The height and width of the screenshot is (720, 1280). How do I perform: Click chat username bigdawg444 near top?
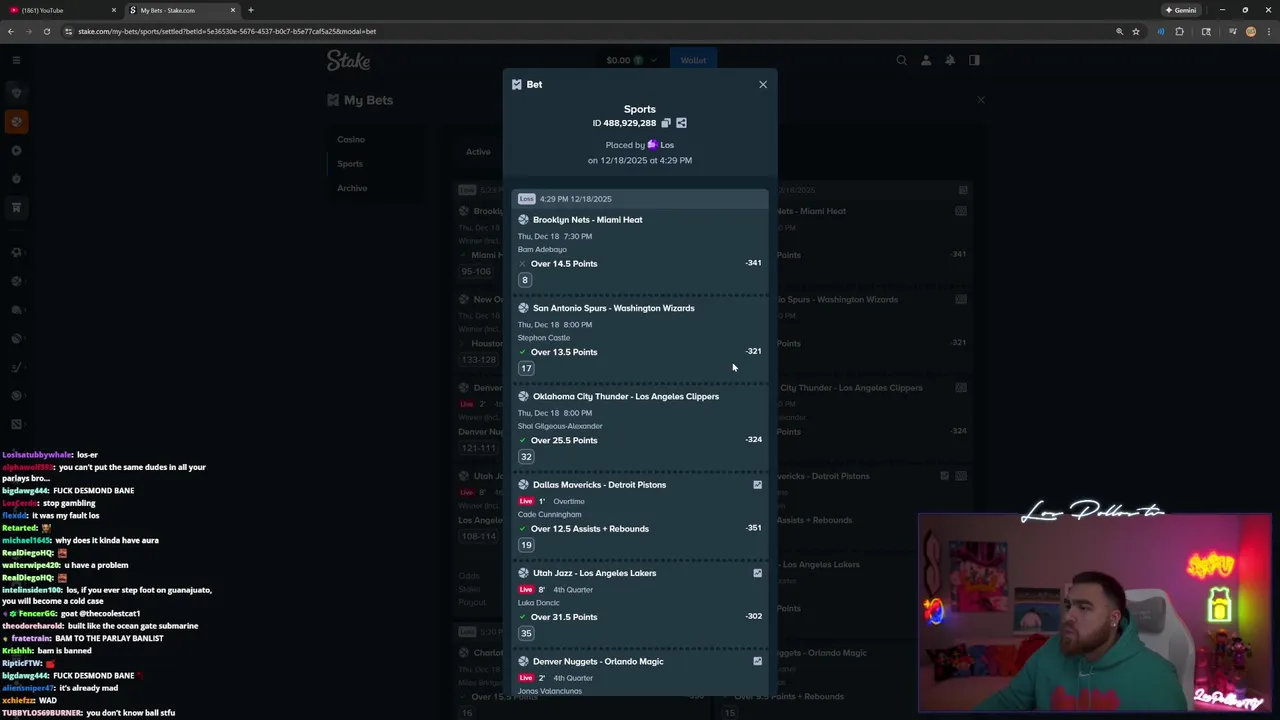25,491
